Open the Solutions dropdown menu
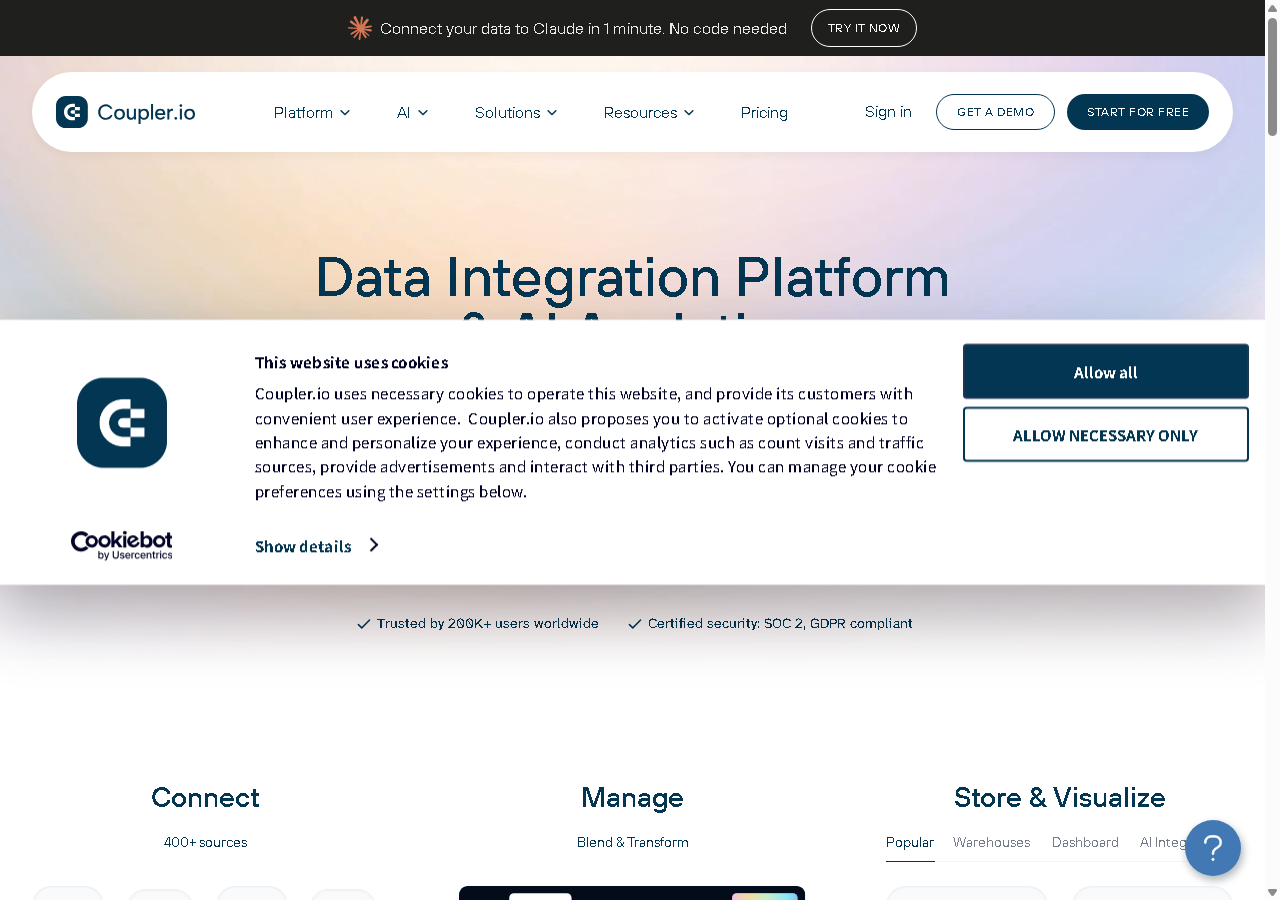 516,112
